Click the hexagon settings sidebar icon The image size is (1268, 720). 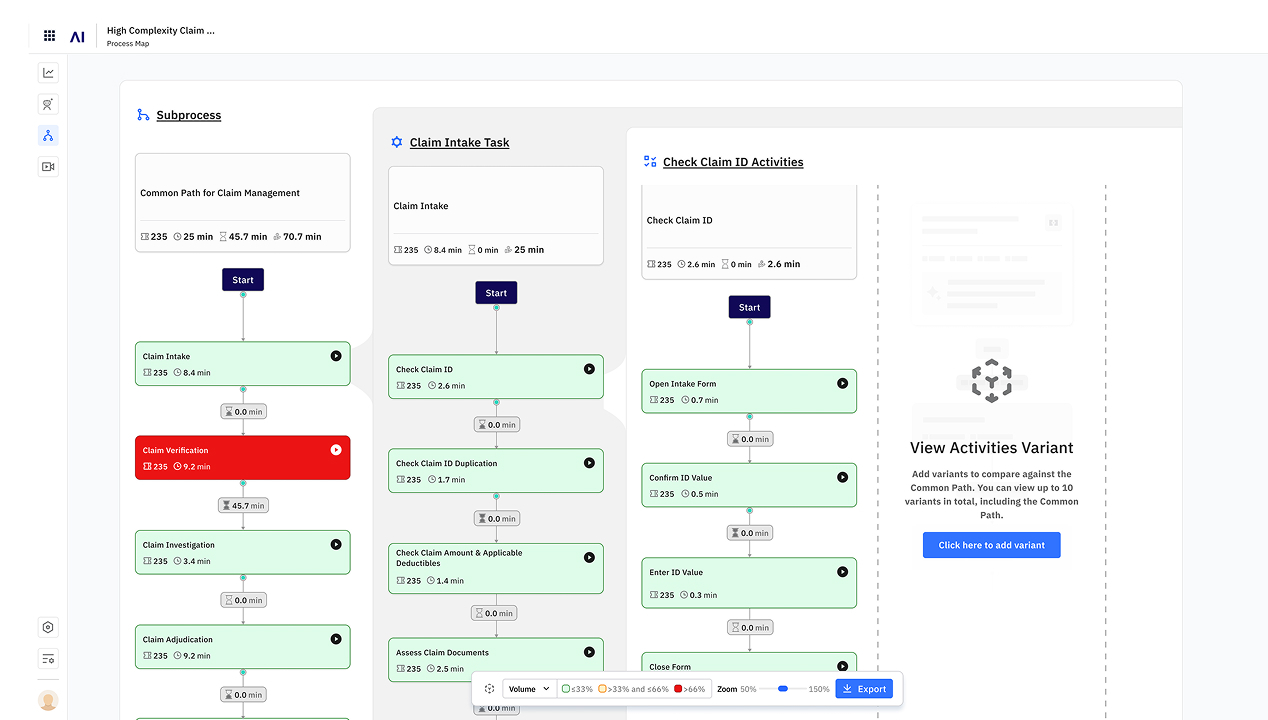coord(48,628)
